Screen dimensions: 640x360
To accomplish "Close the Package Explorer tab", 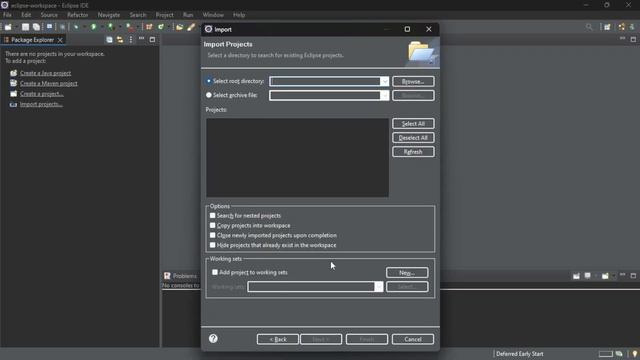I will pyautogui.click(x=60, y=40).
